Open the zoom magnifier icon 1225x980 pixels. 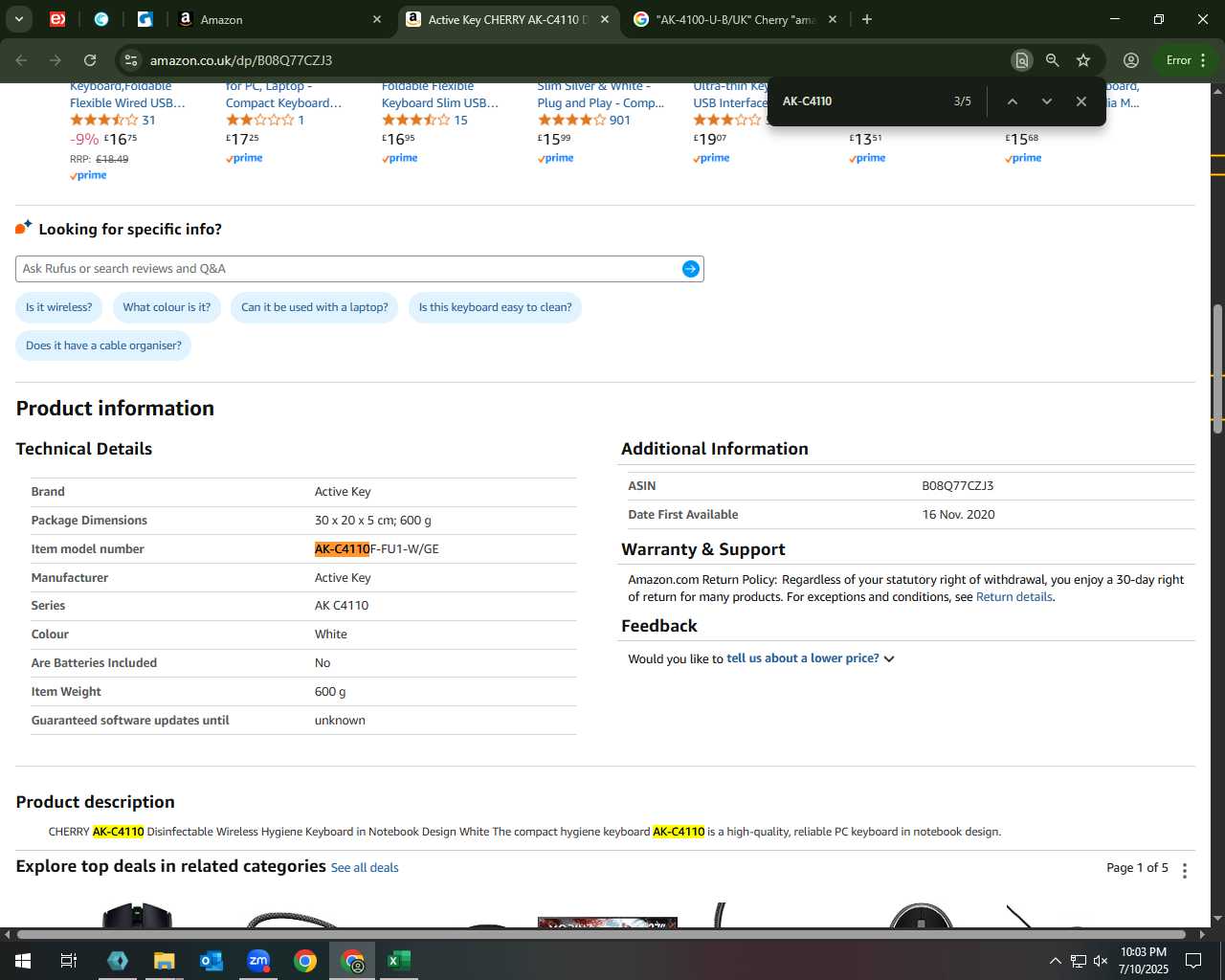[1052, 60]
